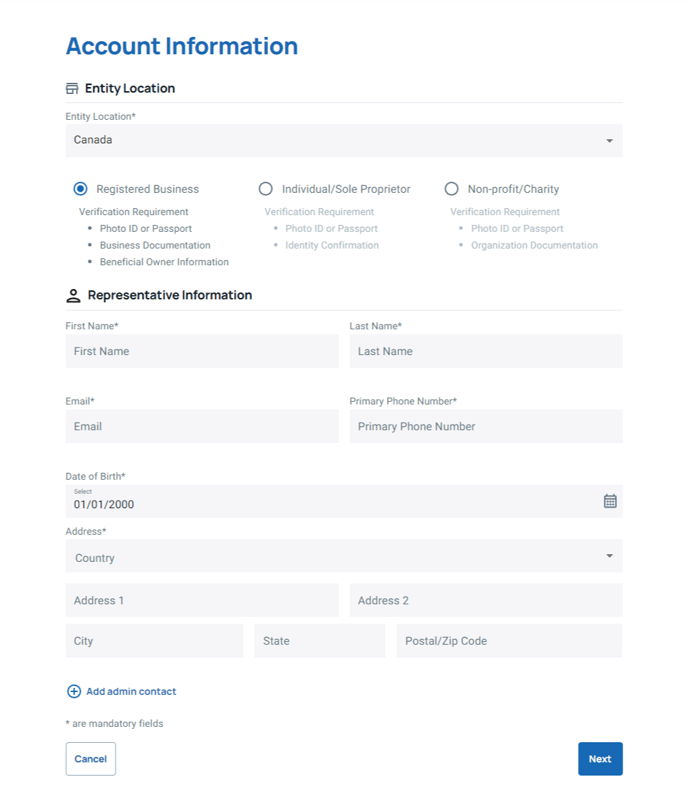Click the Date of Birth field showing 01/01/2000

344,501
